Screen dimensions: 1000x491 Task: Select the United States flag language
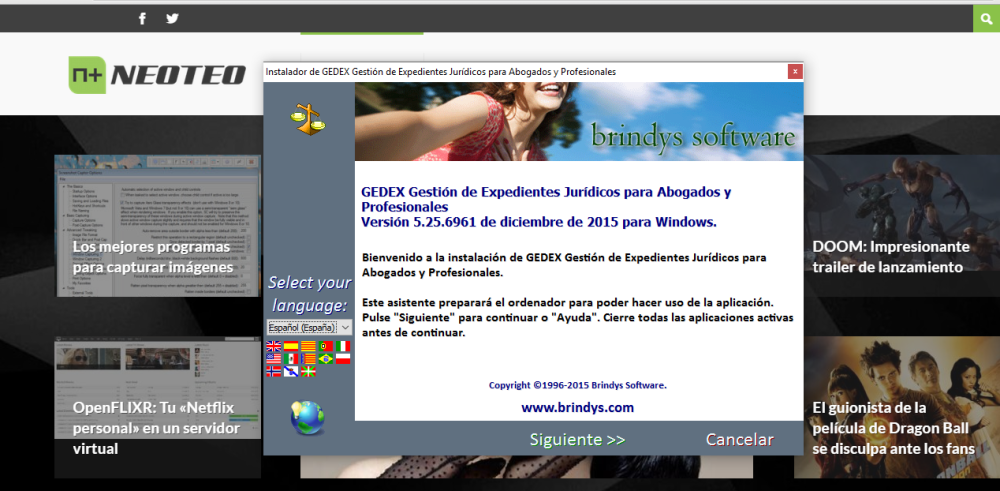tap(274, 359)
